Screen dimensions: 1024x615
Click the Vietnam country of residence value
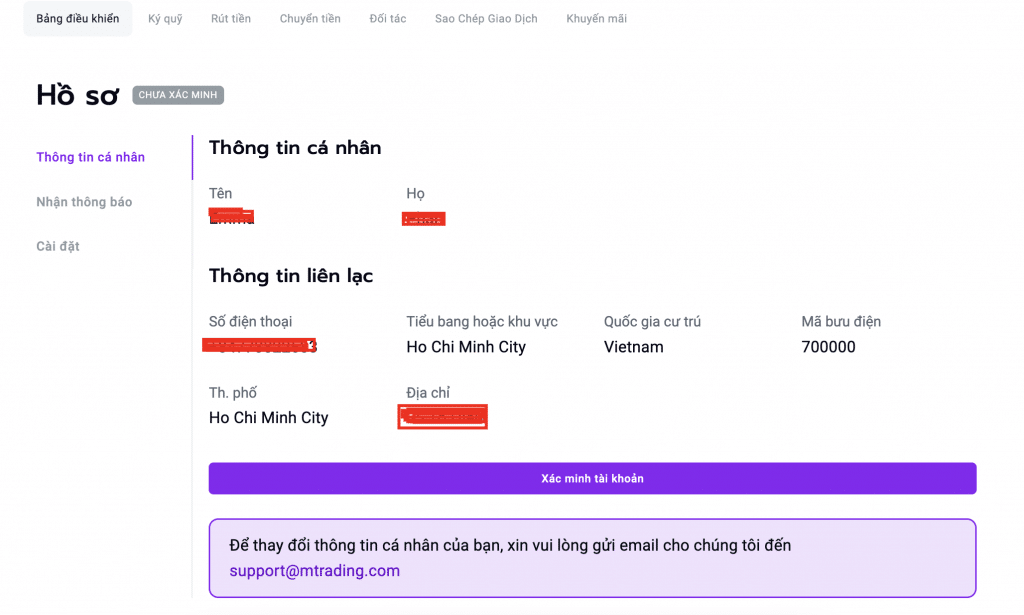(x=633, y=347)
